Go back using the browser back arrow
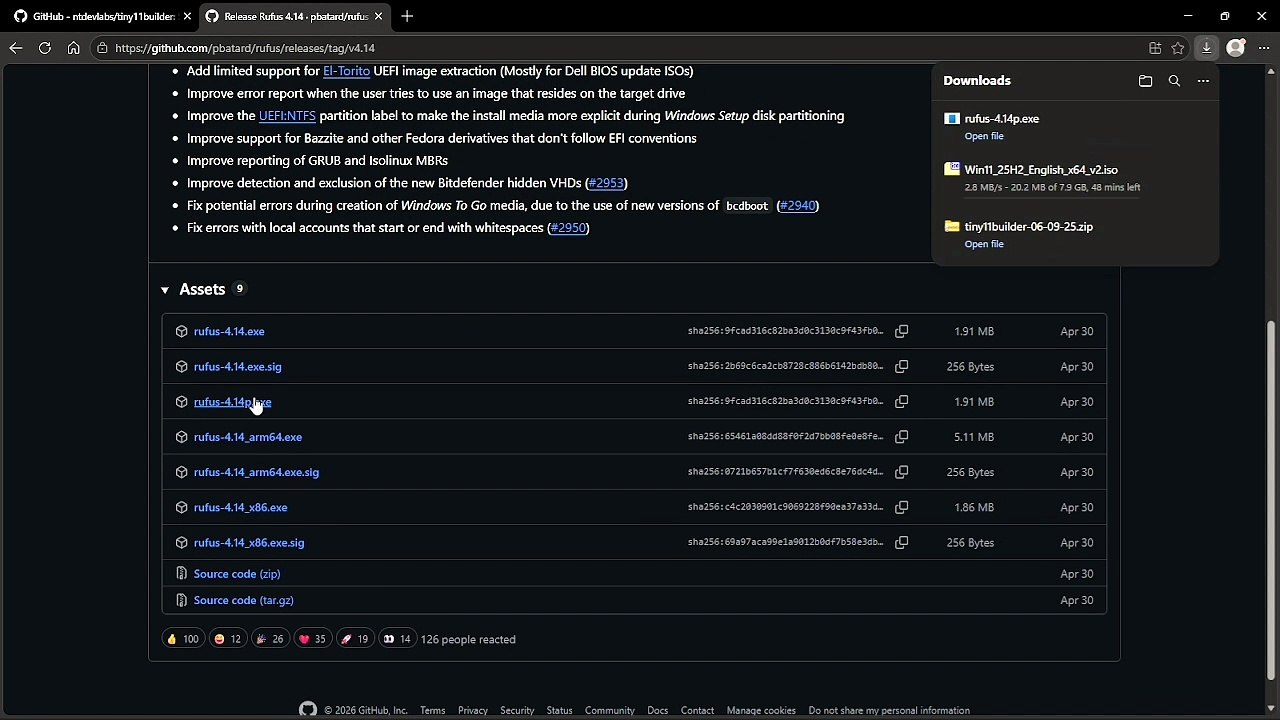The image size is (1280, 720). 16,48
